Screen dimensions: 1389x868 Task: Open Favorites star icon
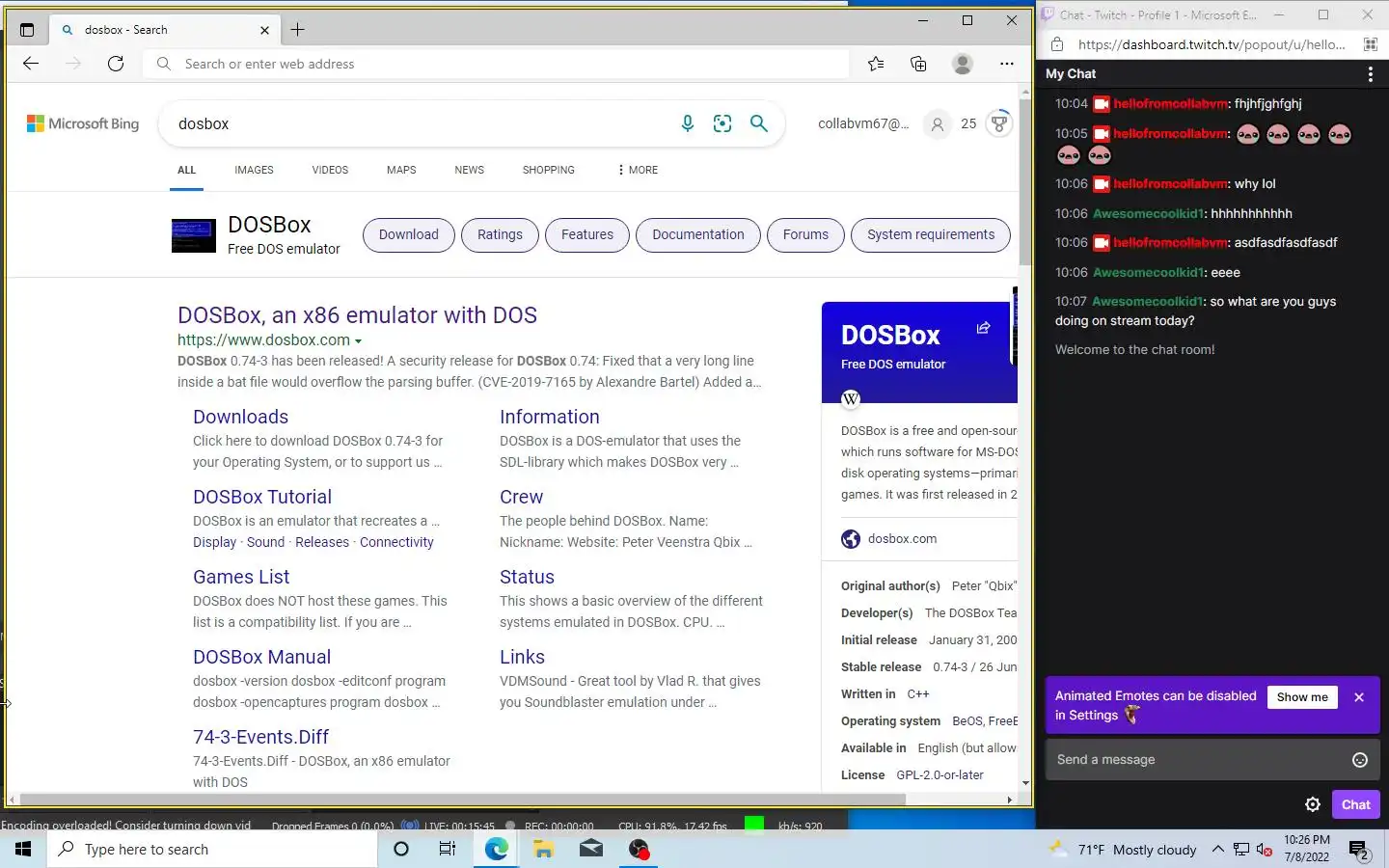(x=876, y=64)
